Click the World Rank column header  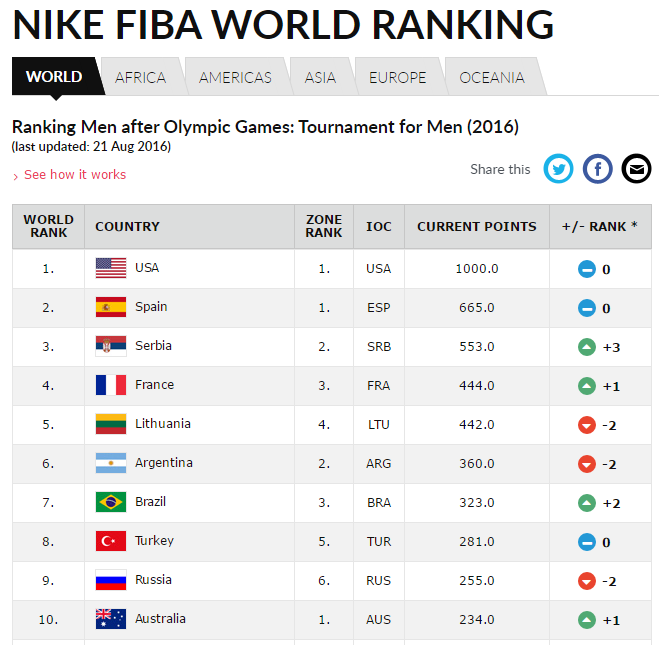[x=48, y=226]
